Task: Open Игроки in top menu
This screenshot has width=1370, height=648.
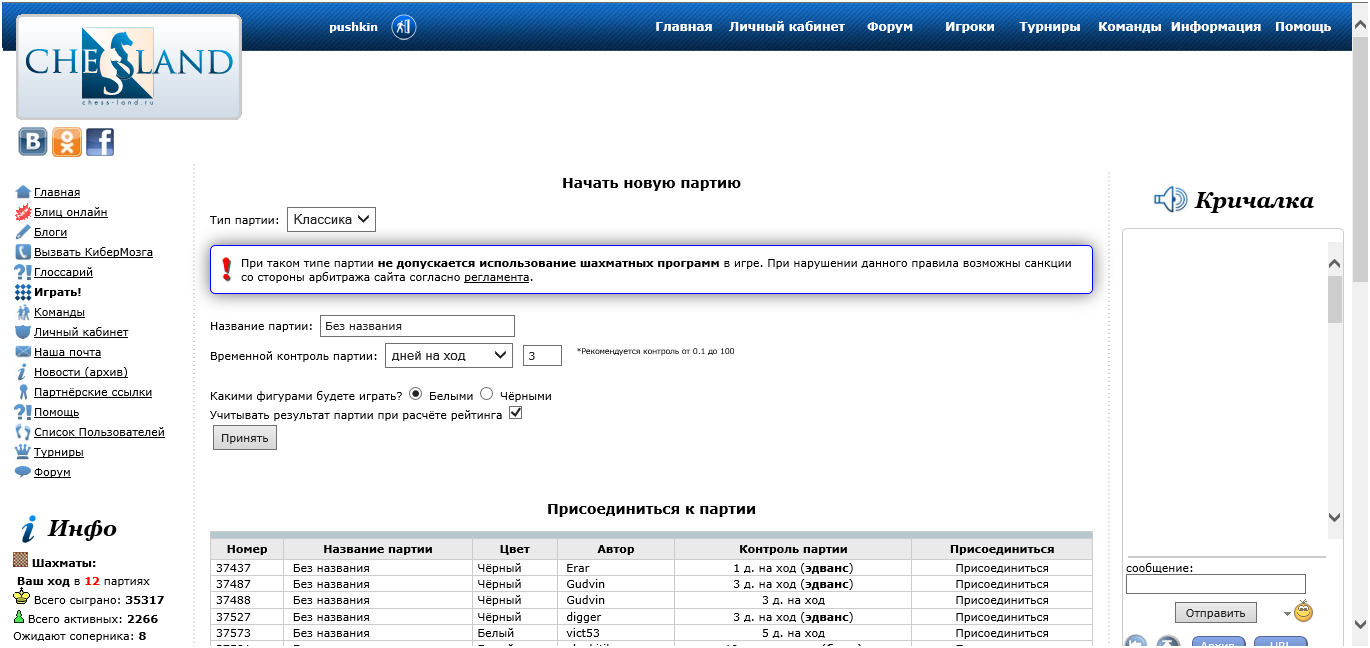Action: point(970,27)
